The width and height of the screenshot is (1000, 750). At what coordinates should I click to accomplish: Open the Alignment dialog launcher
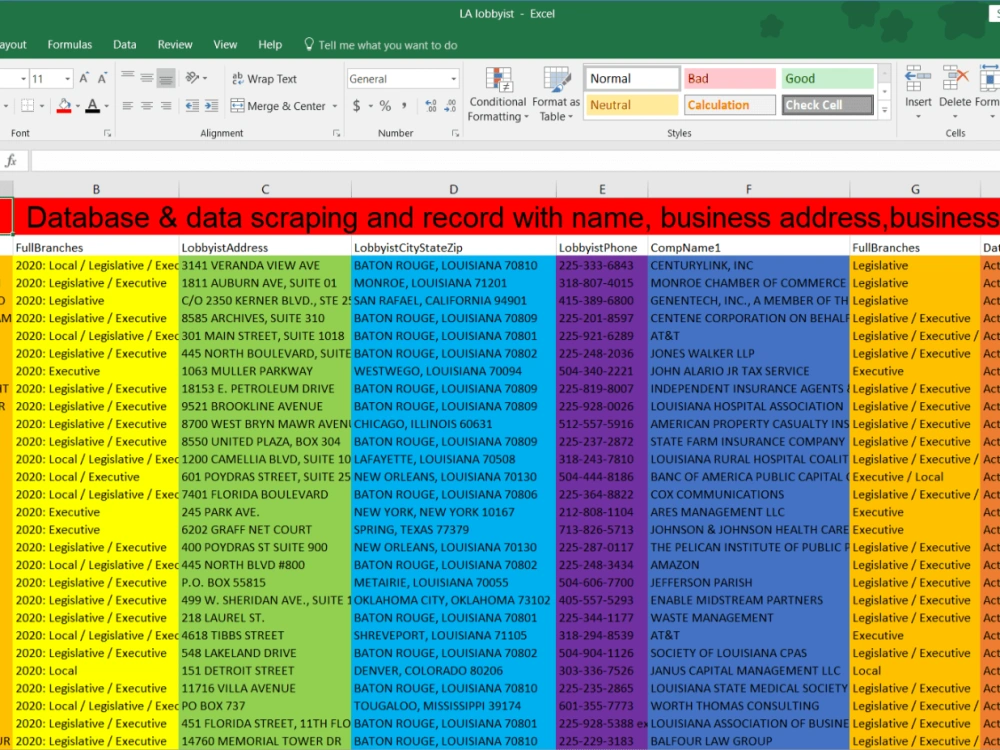pos(336,133)
